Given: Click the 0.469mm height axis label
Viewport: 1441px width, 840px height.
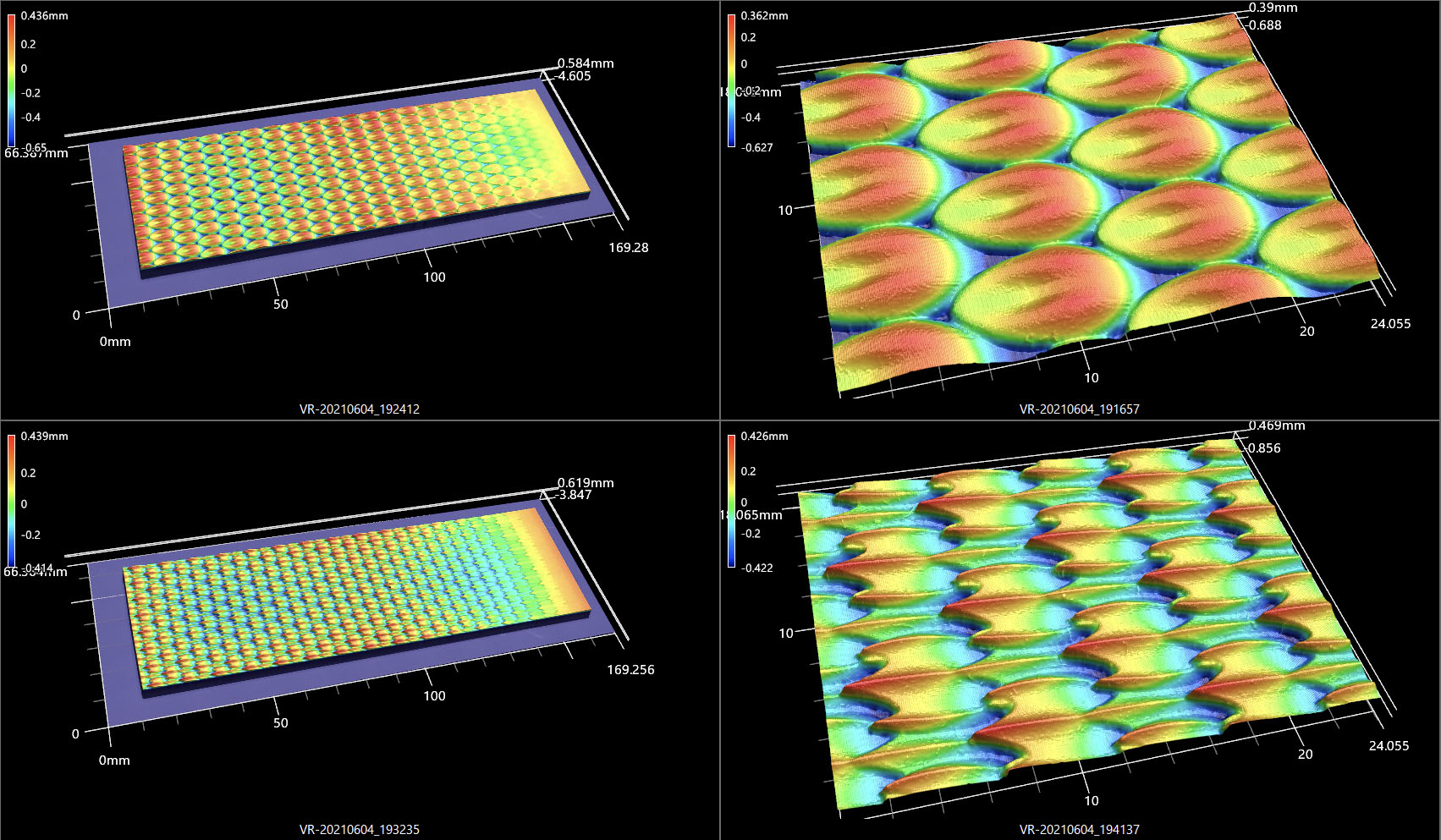Looking at the screenshot, I should [1277, 426].
